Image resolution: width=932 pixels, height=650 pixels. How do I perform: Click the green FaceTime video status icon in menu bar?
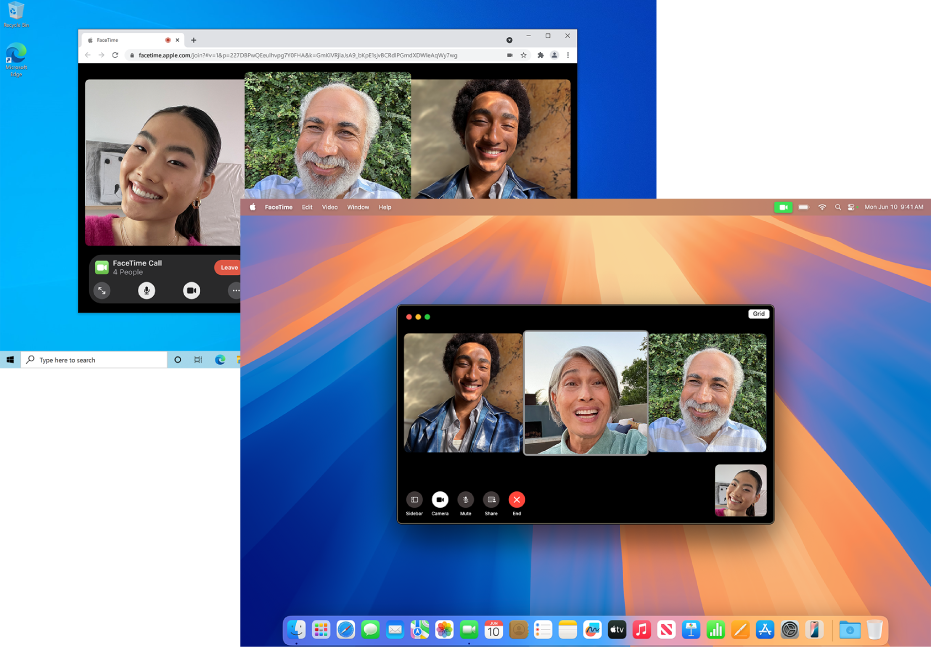tap(783, 207)
